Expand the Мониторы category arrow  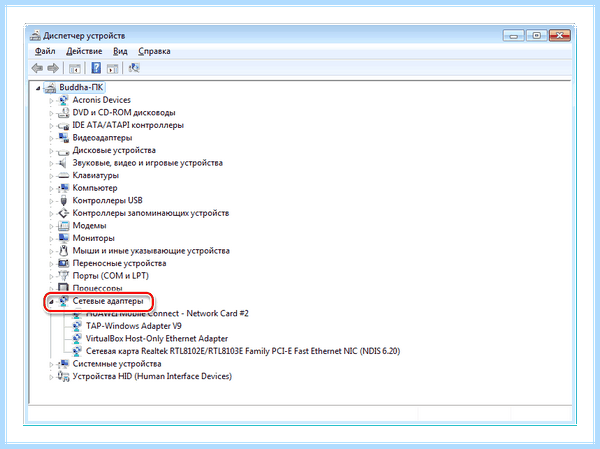coord(51,239)
